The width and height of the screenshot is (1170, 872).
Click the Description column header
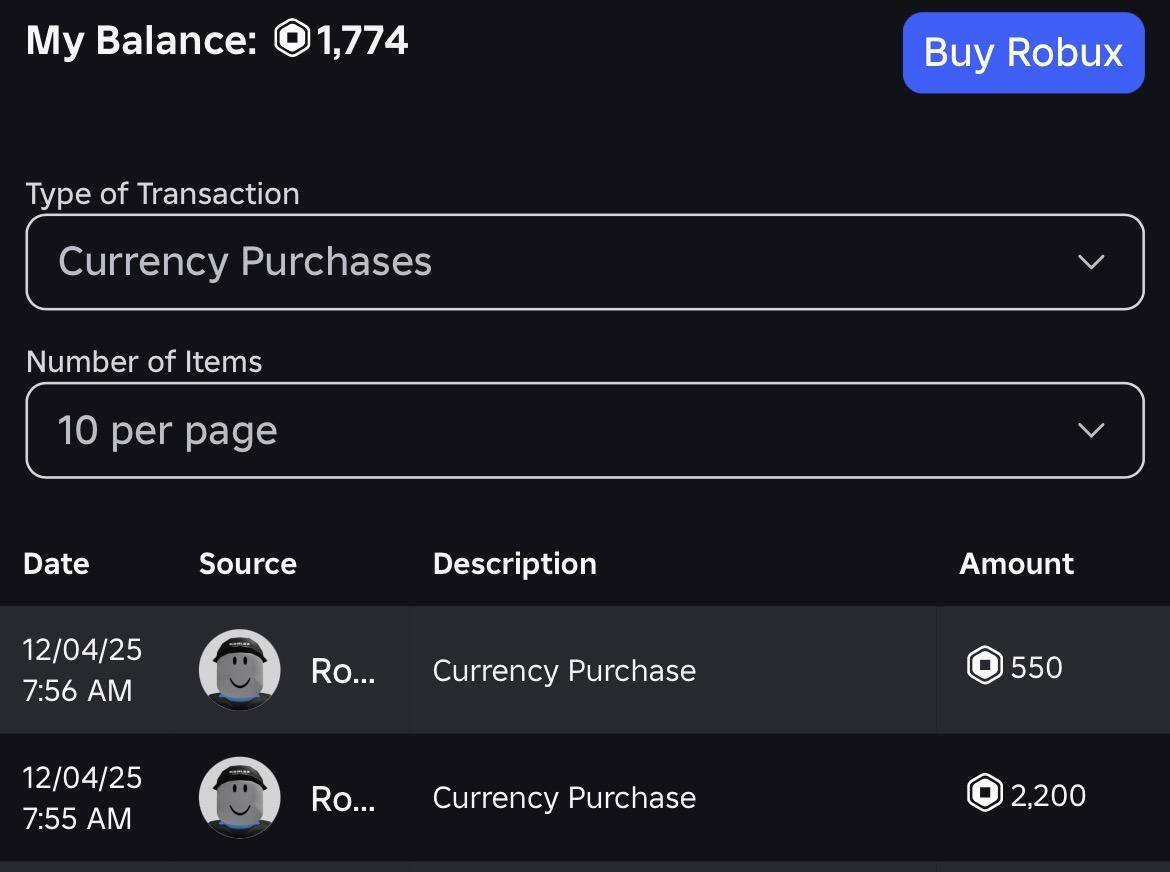click(514, 564)
